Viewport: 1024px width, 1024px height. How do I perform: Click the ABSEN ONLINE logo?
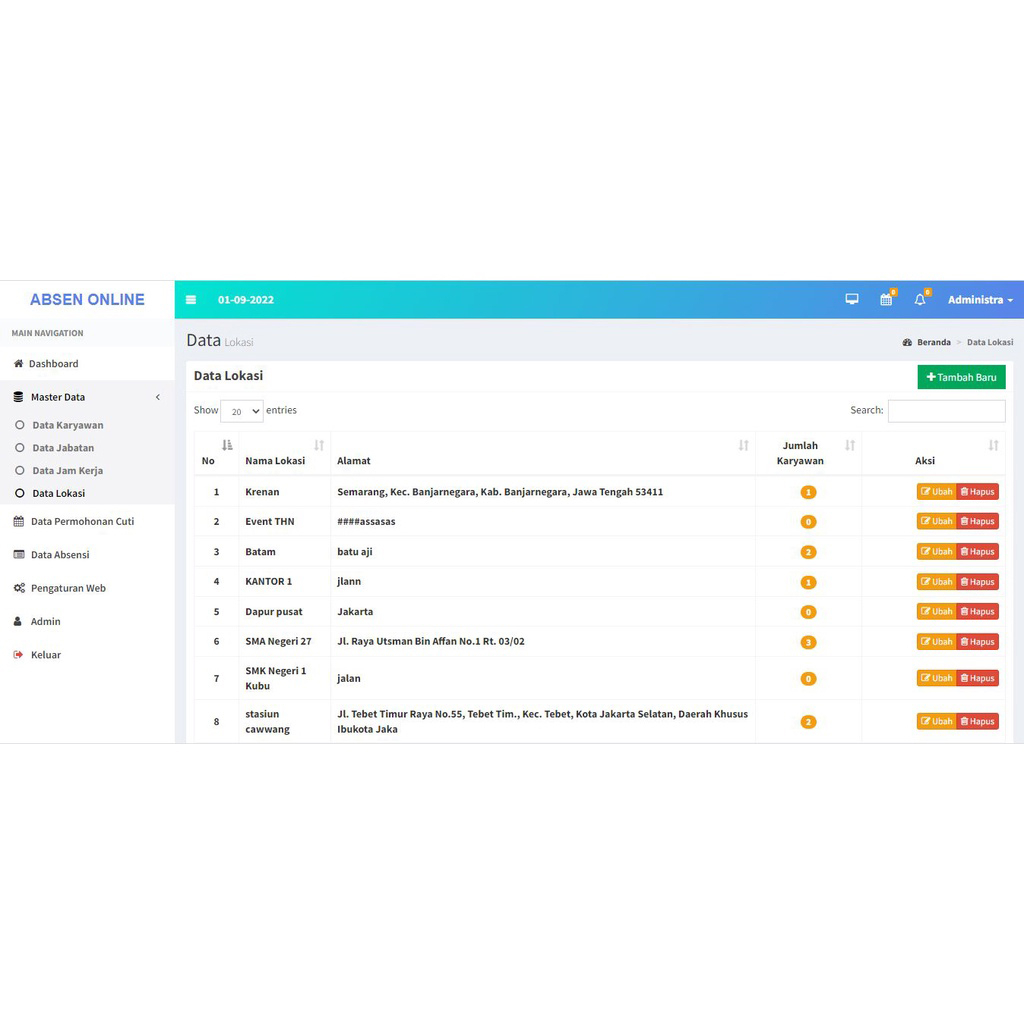coord(87,300)
